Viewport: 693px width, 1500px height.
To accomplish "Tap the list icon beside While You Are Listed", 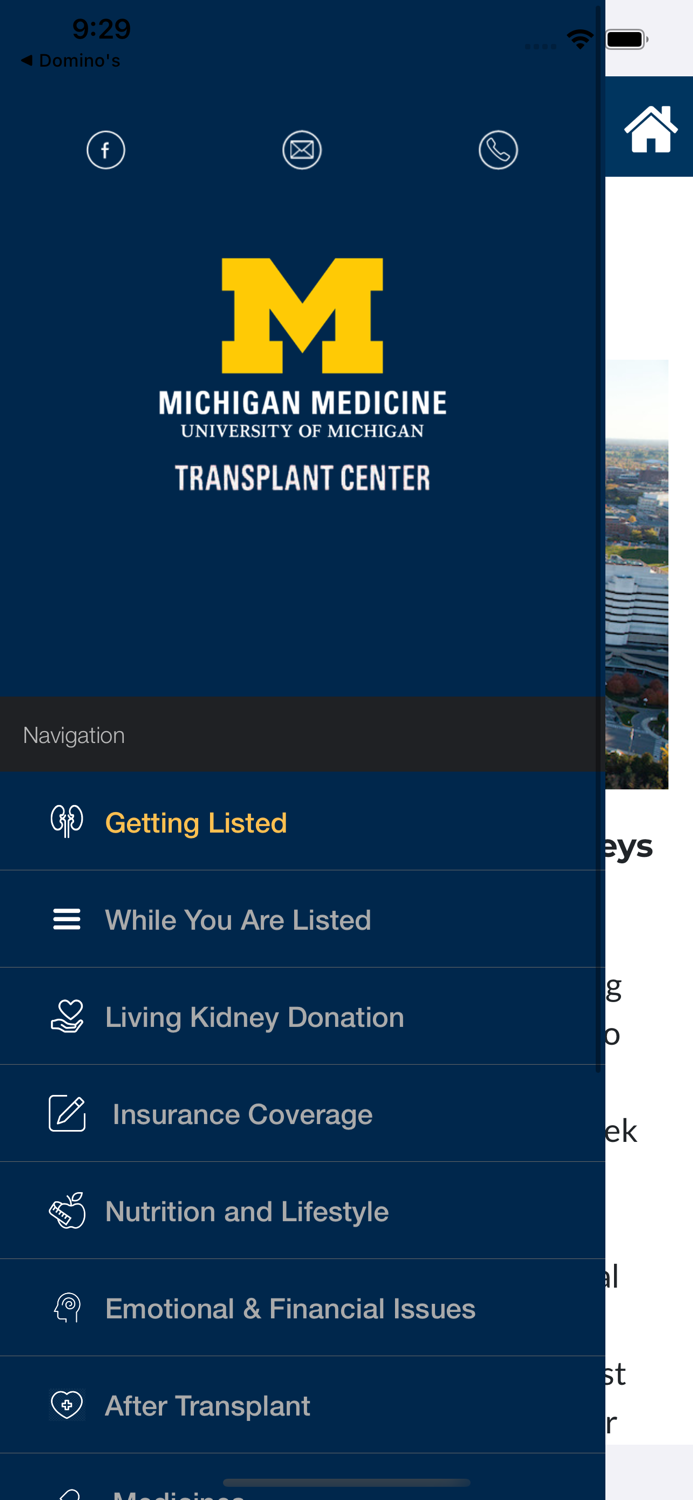I will click(66, 918).
